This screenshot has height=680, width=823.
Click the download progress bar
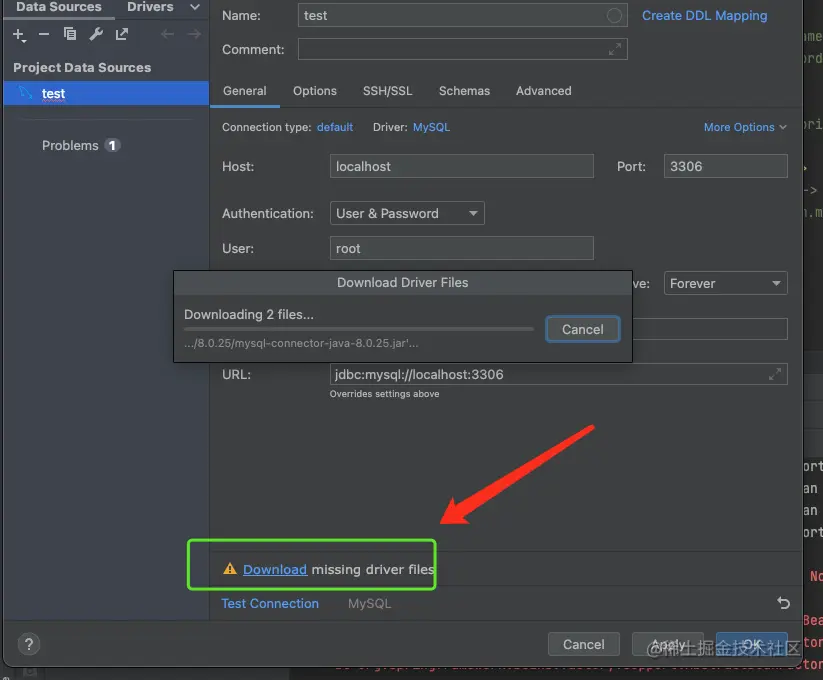click(358, 329)
